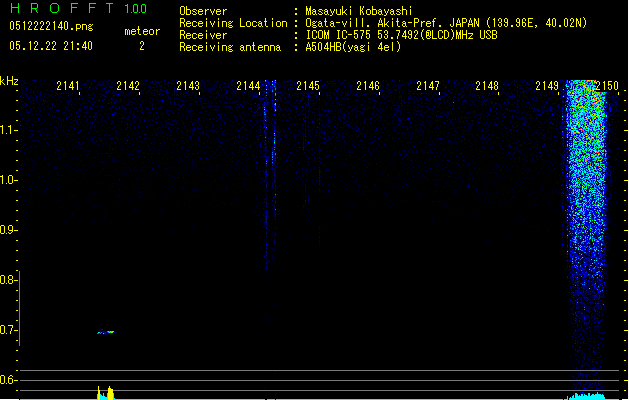The width and height of the screenshot is (629, 400).
Task: Click time axis label 2142
Action: coord(128,86)
